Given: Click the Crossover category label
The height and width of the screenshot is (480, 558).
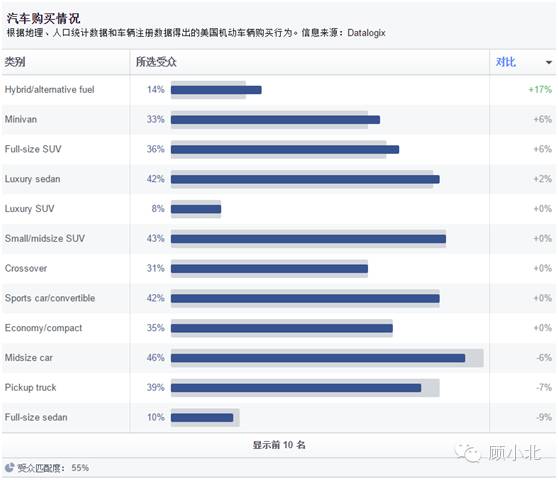Looking at the screenshot, I should (26, 268).
